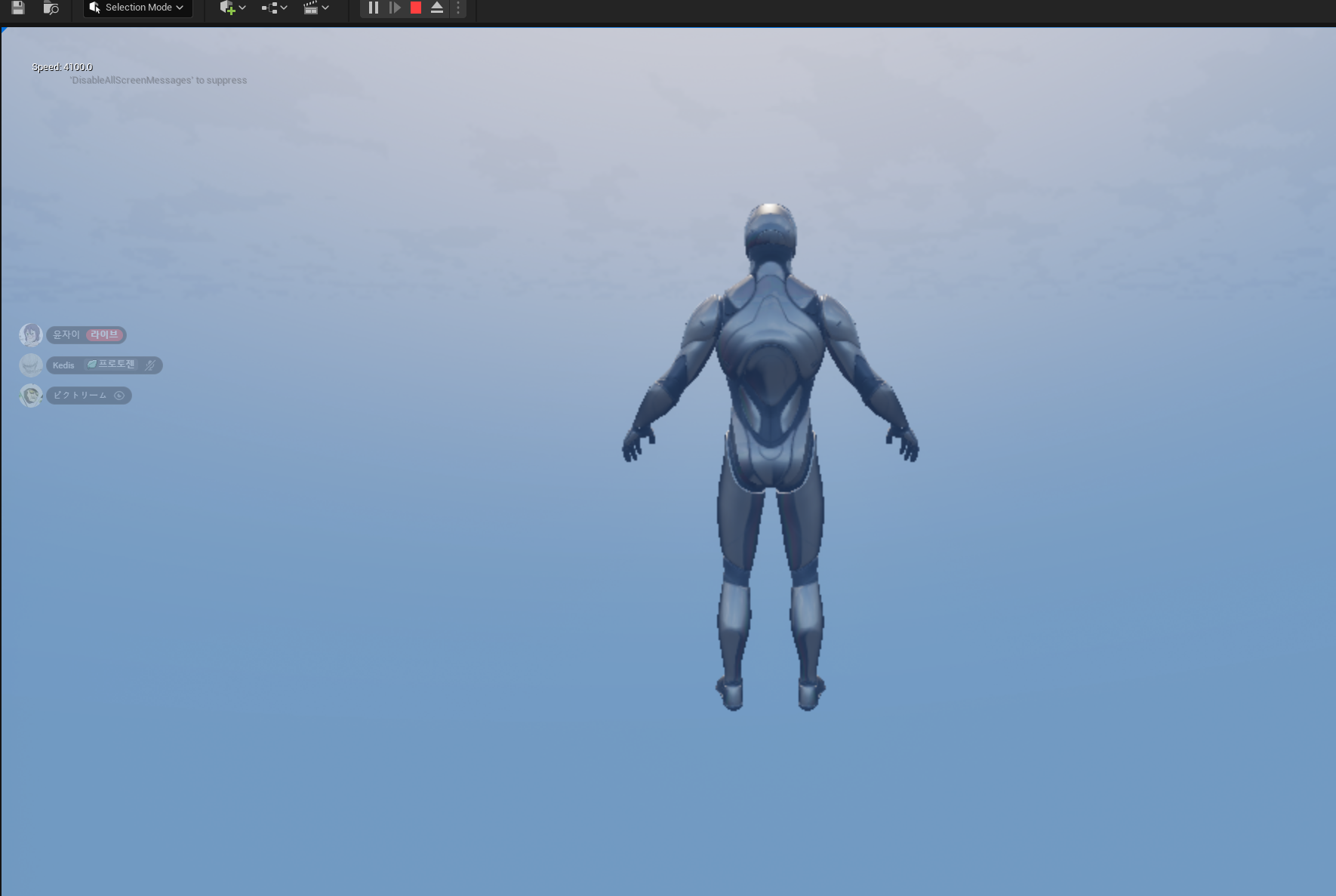Stop the play session with the red square
This screenshot has height=896, width=1336.
pos(415,8)
